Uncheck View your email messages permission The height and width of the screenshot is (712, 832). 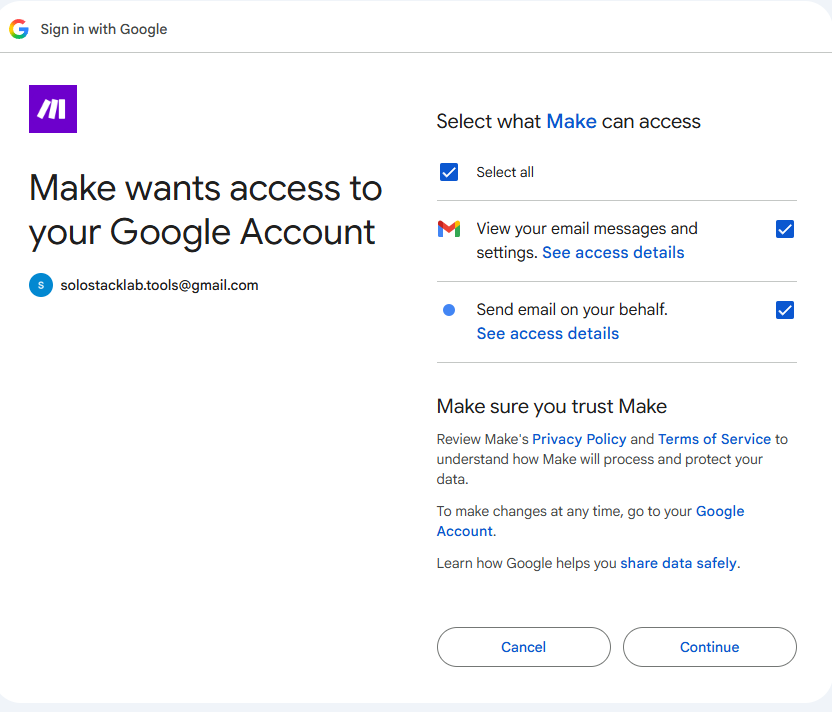pos(785,229)
